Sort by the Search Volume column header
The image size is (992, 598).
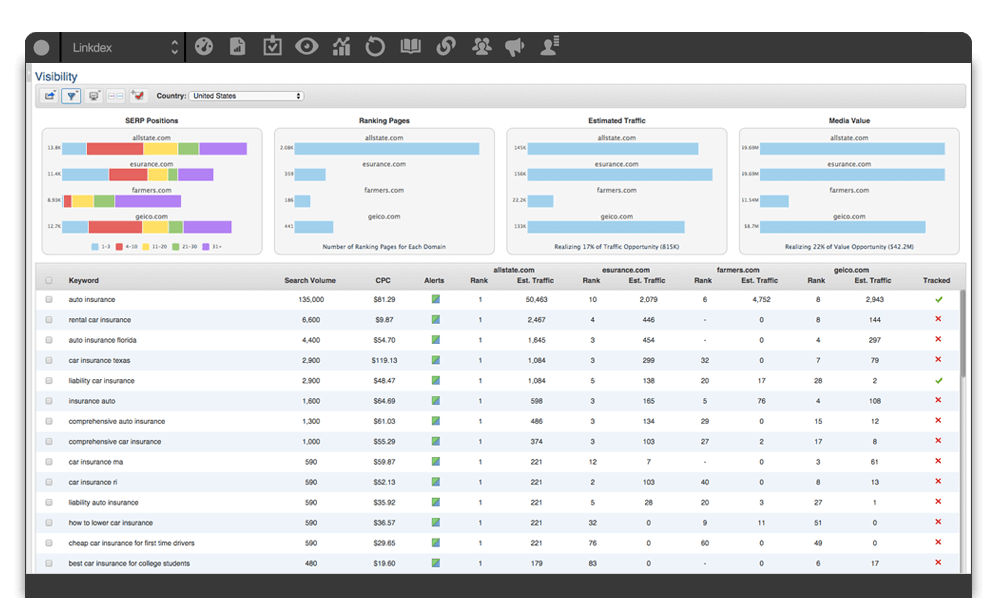tap(309, 281)
